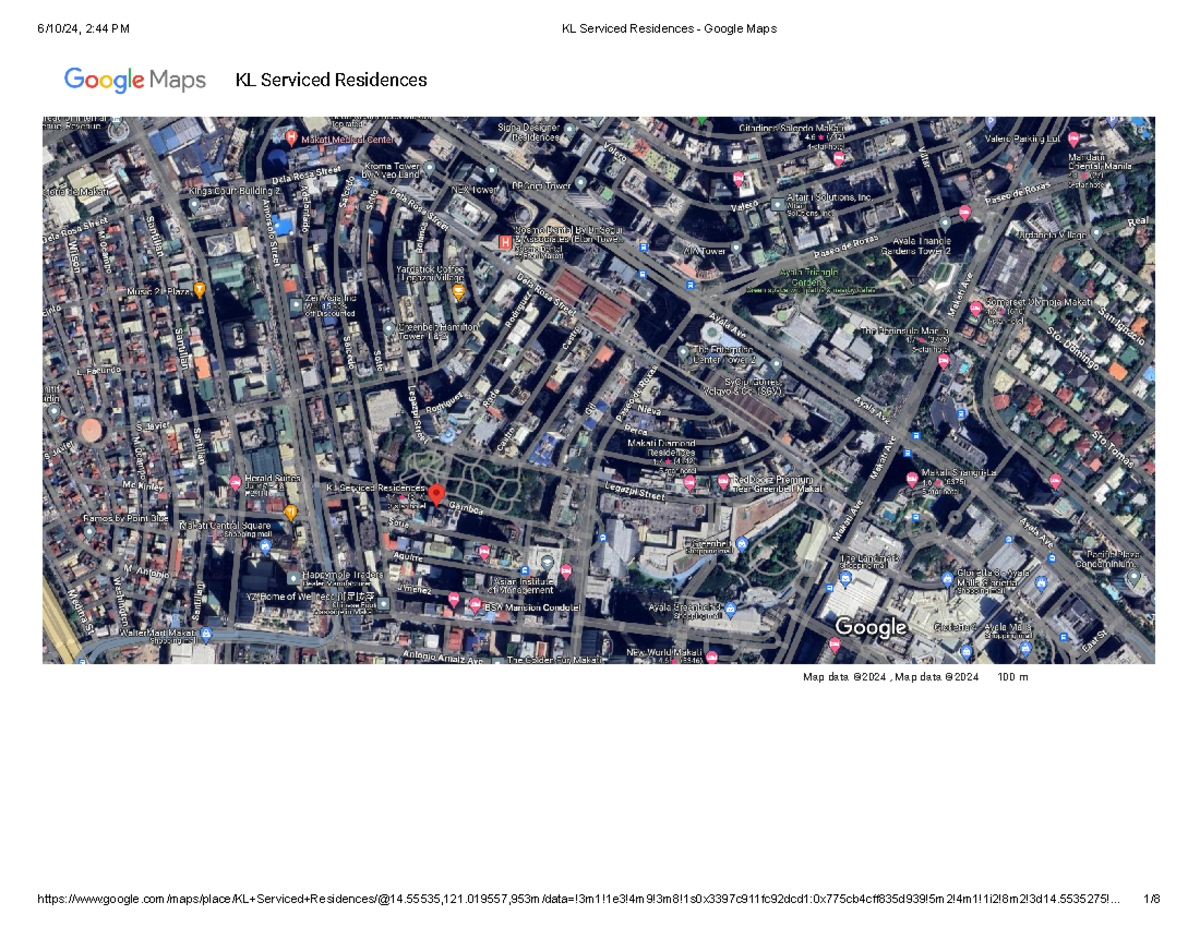The image size is (1200, 927).
Task: Click the red KL Serviced Residences location pin
Action: coord(436,494)
